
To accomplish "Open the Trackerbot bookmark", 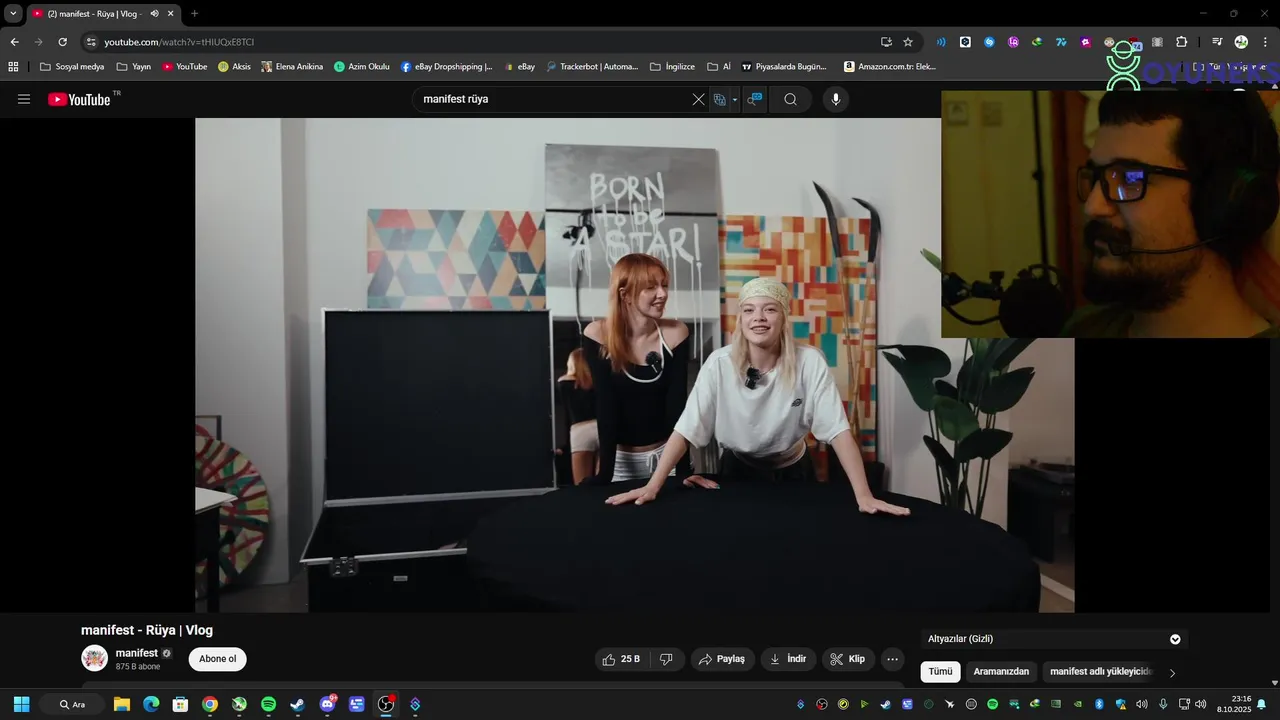I will [591, 67].
